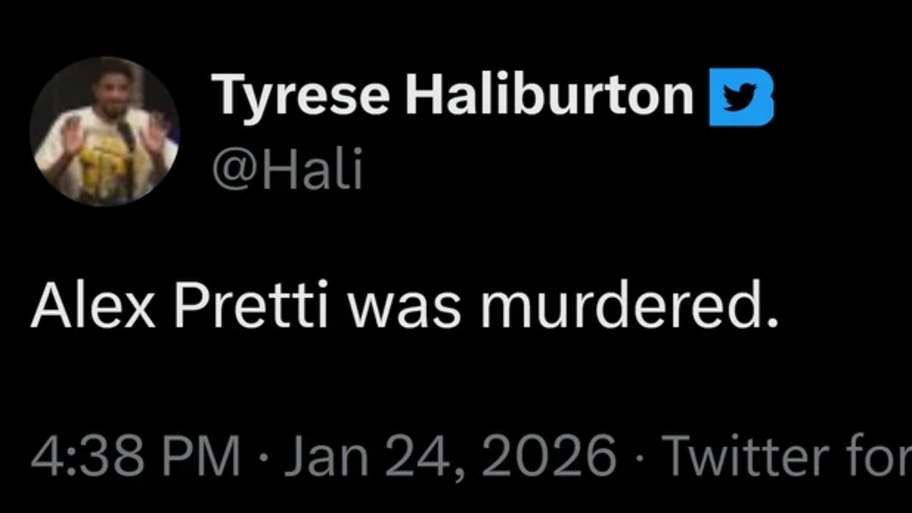The height and width of the screenshot is (513, 912).
Task: Click the yellow shirt graphic in the avatar
Action: point(106,155)
